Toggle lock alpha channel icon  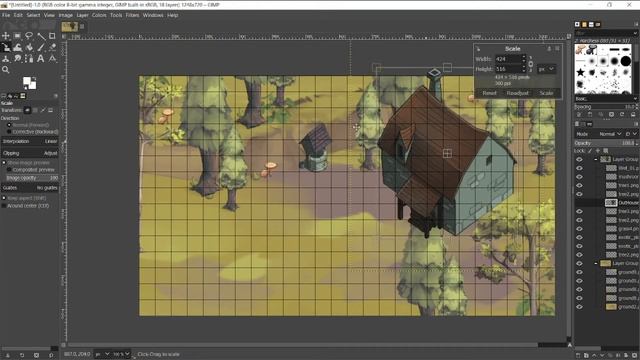tap(606, 151)
